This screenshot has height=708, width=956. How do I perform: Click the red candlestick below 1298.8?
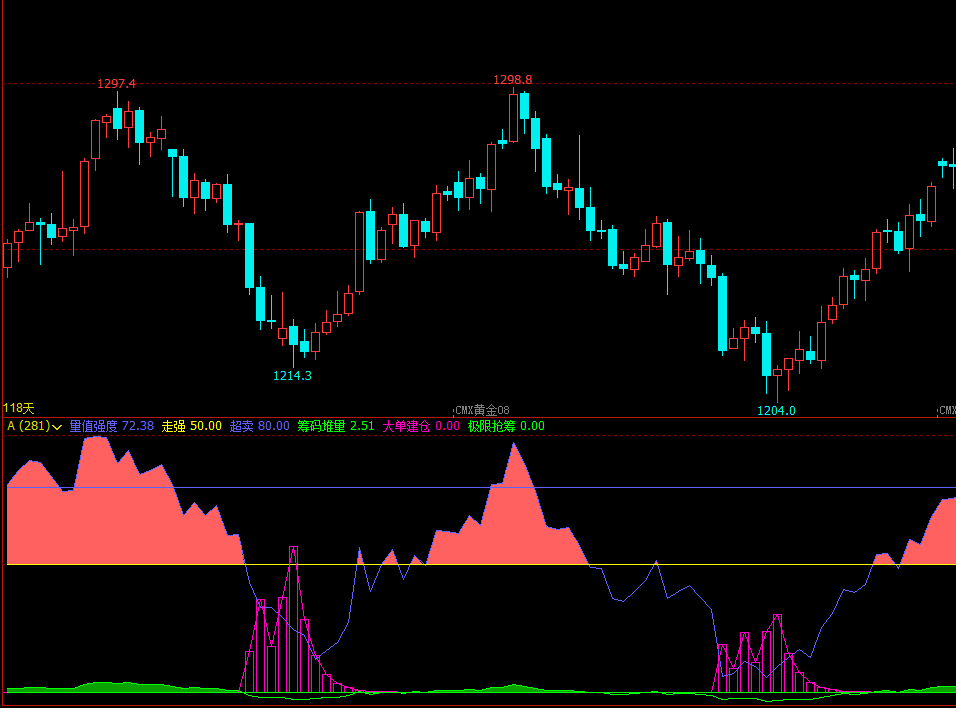pos(513,118)
